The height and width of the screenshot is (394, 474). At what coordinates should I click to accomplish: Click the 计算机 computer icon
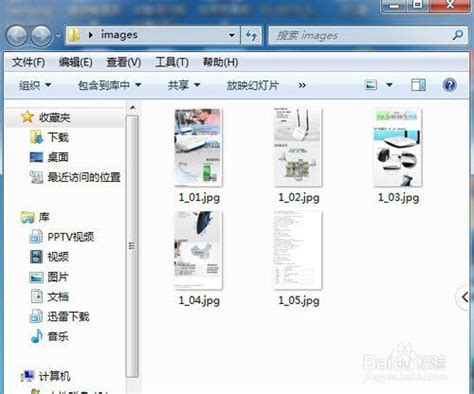pos(27,376)
